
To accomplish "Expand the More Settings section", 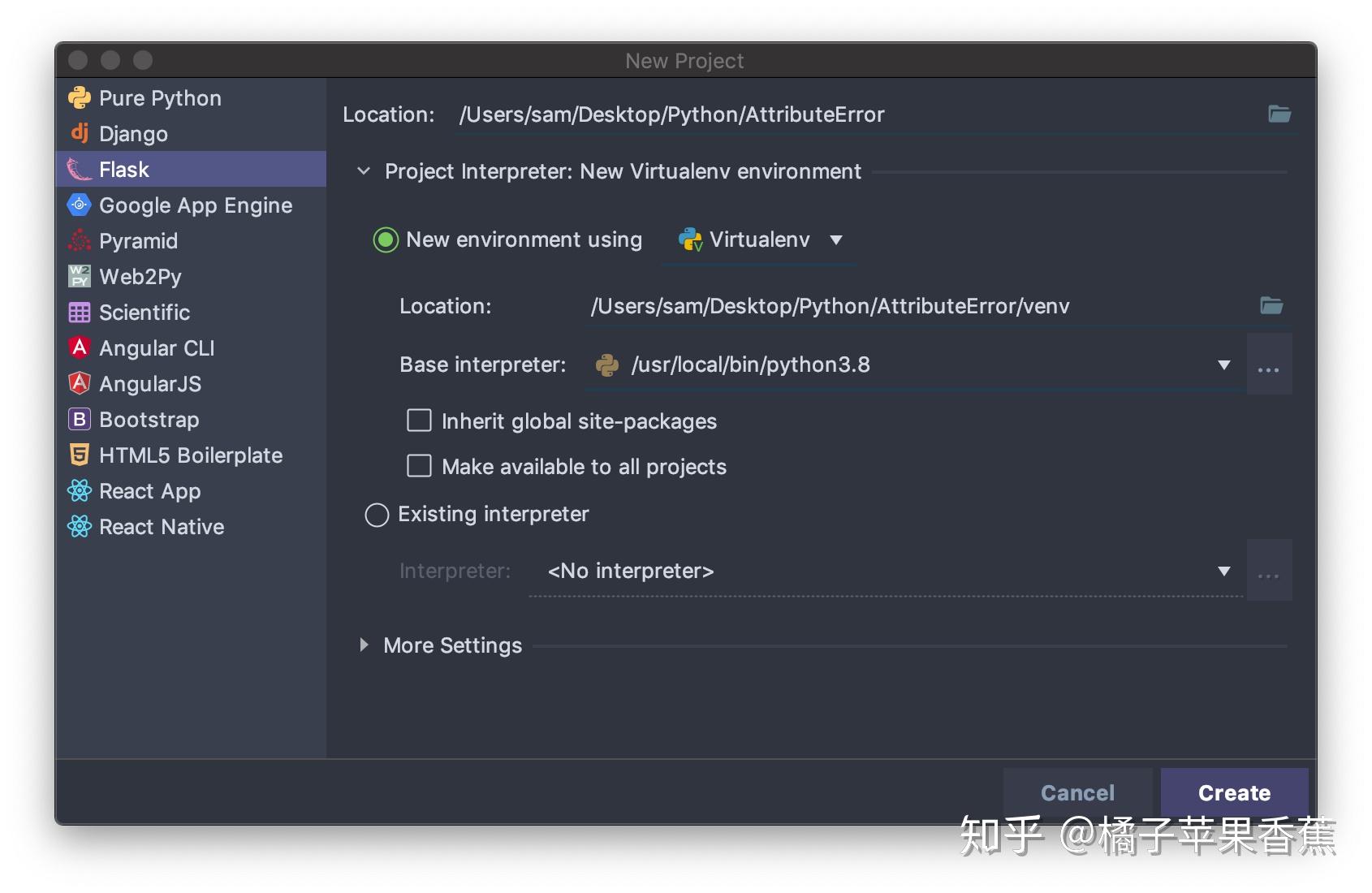I will pos(364,645).
